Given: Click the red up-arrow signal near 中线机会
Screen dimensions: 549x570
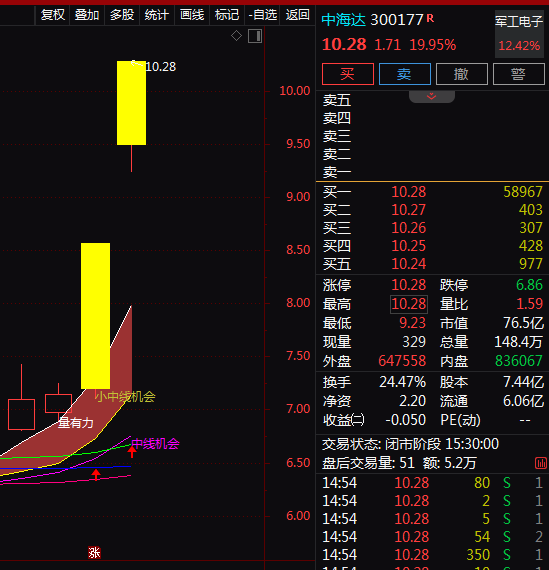Looking at the screenshot, I should [132, 451].
